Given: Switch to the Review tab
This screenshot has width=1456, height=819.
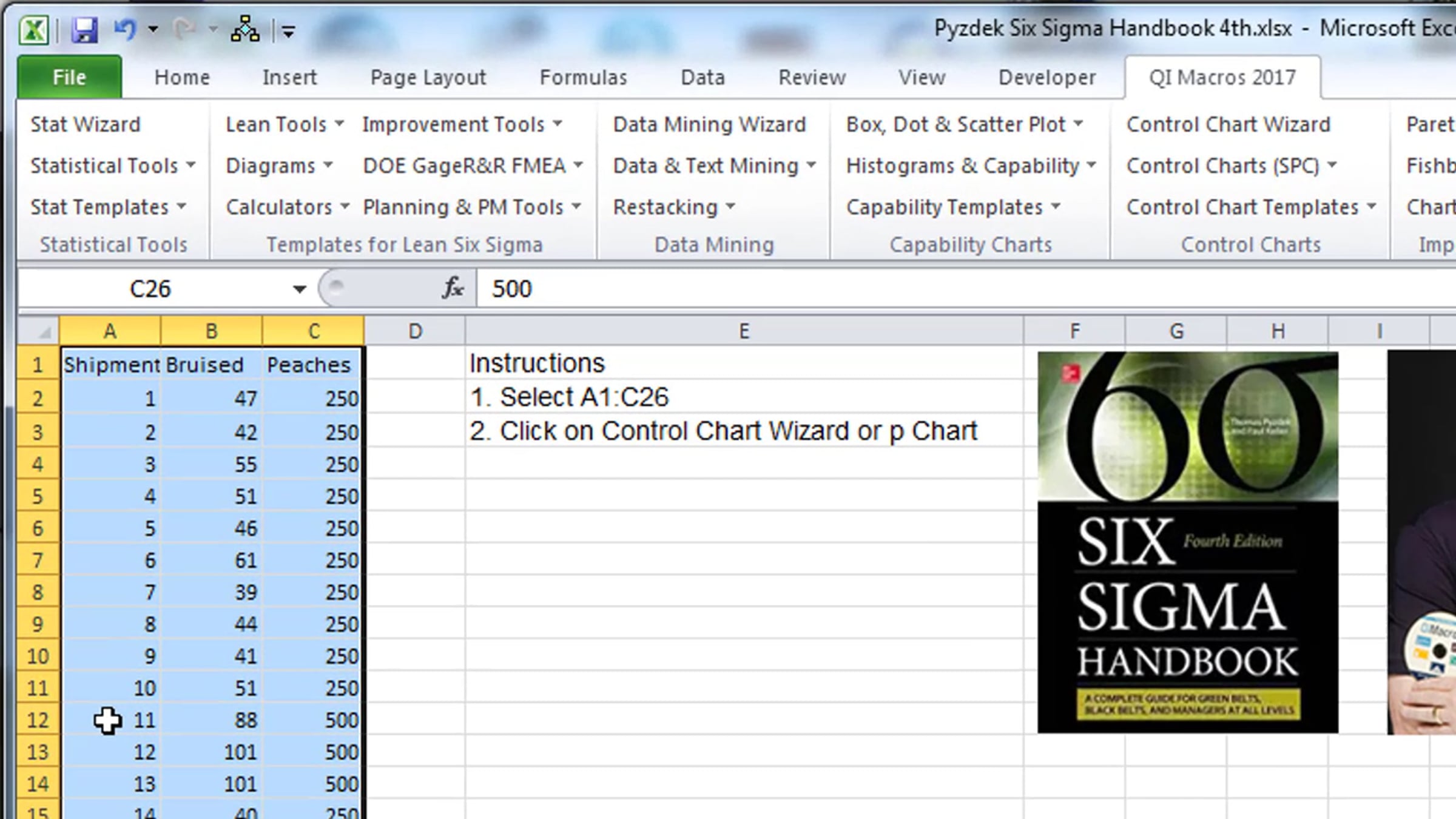Looking at the screenshot, I should (x=812, y=77).
